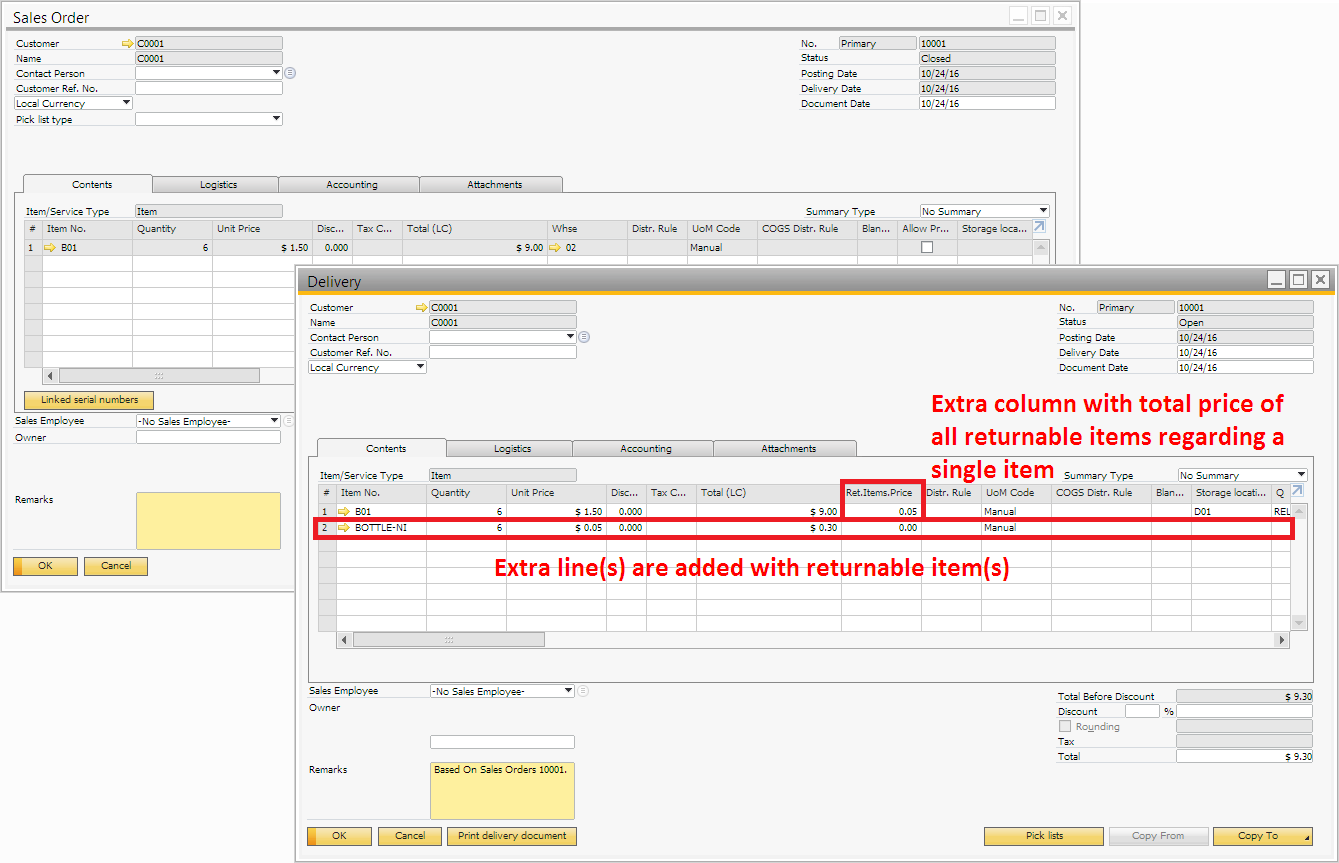The height and width of the screenshot is (863, 1339).
Task: Open Local Currency dropdown in Delivery
Action: [420, 367]
